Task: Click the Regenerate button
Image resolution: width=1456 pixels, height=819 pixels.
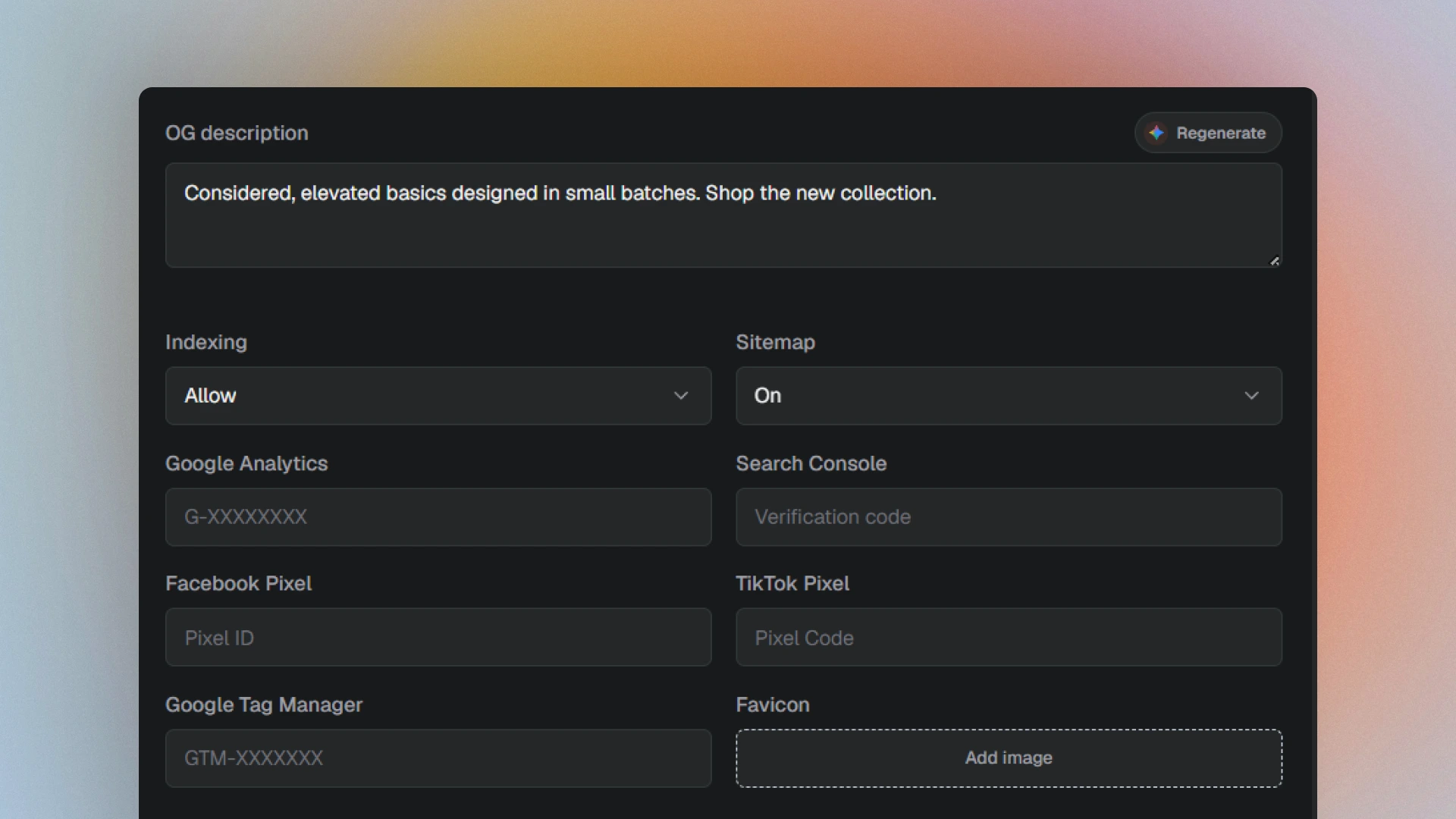Action: click(x=1208, y=133)
